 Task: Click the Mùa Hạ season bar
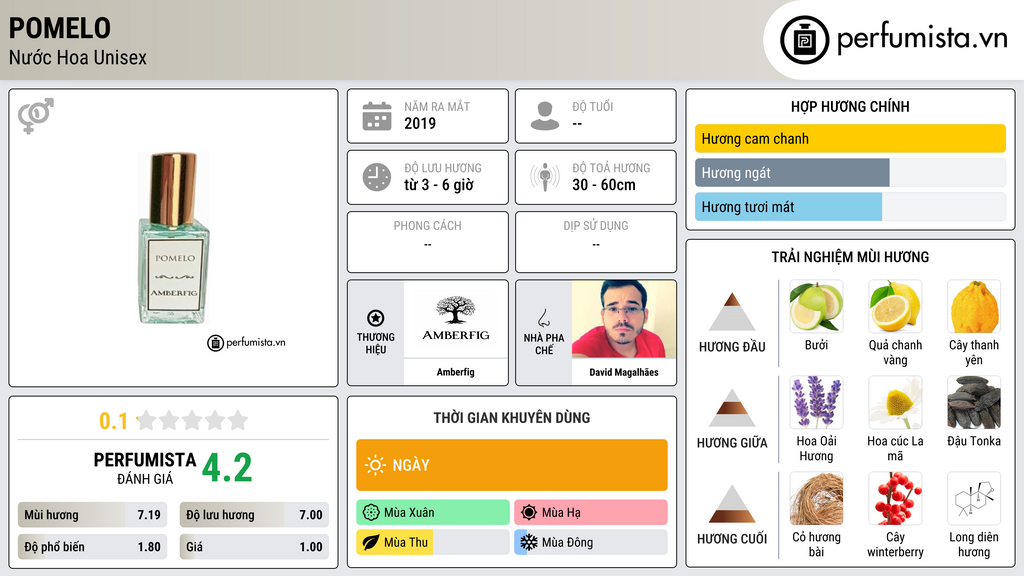[x=591, y=513]
